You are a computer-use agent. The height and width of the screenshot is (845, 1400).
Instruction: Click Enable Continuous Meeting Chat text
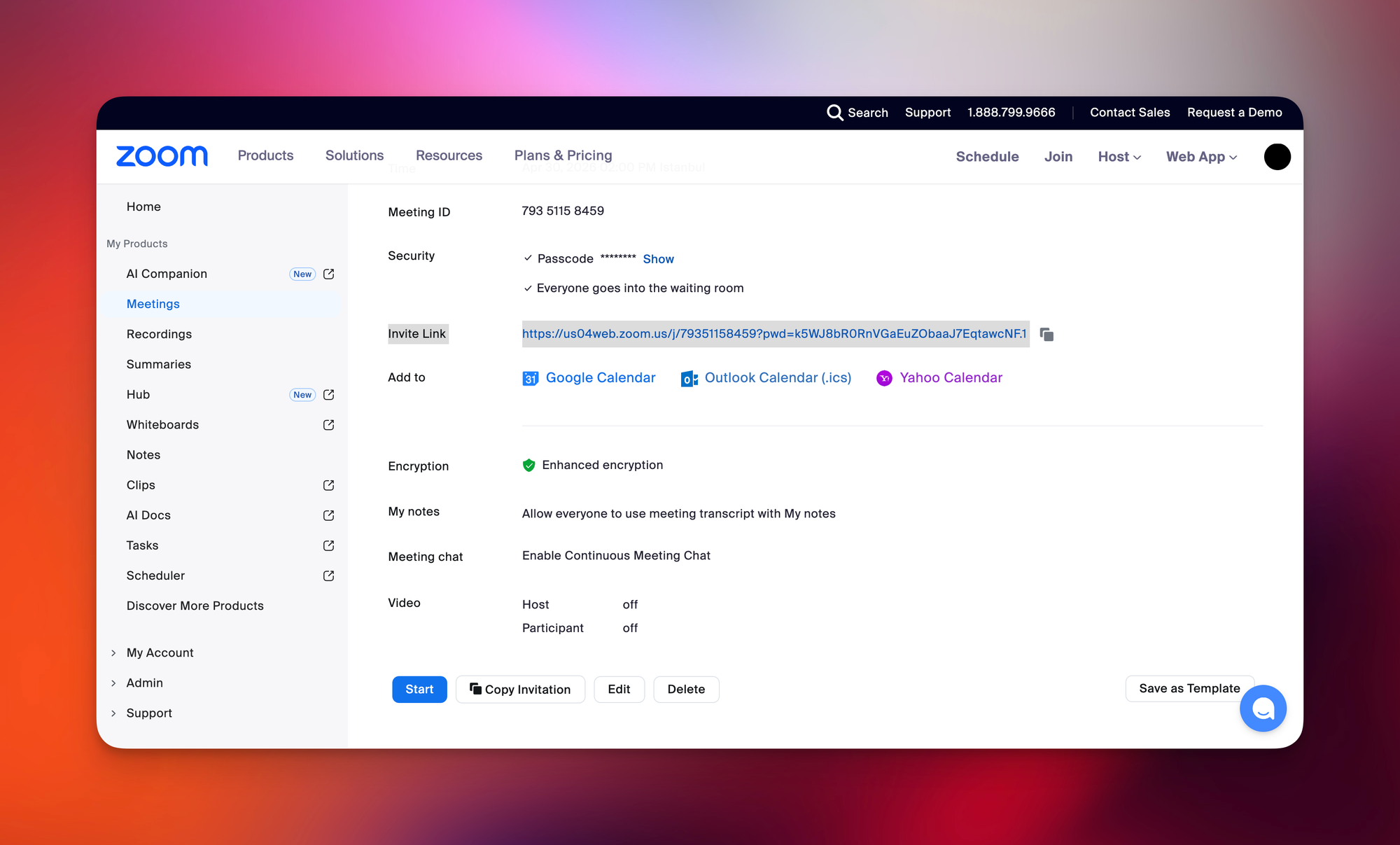click(x=616, y=556)
